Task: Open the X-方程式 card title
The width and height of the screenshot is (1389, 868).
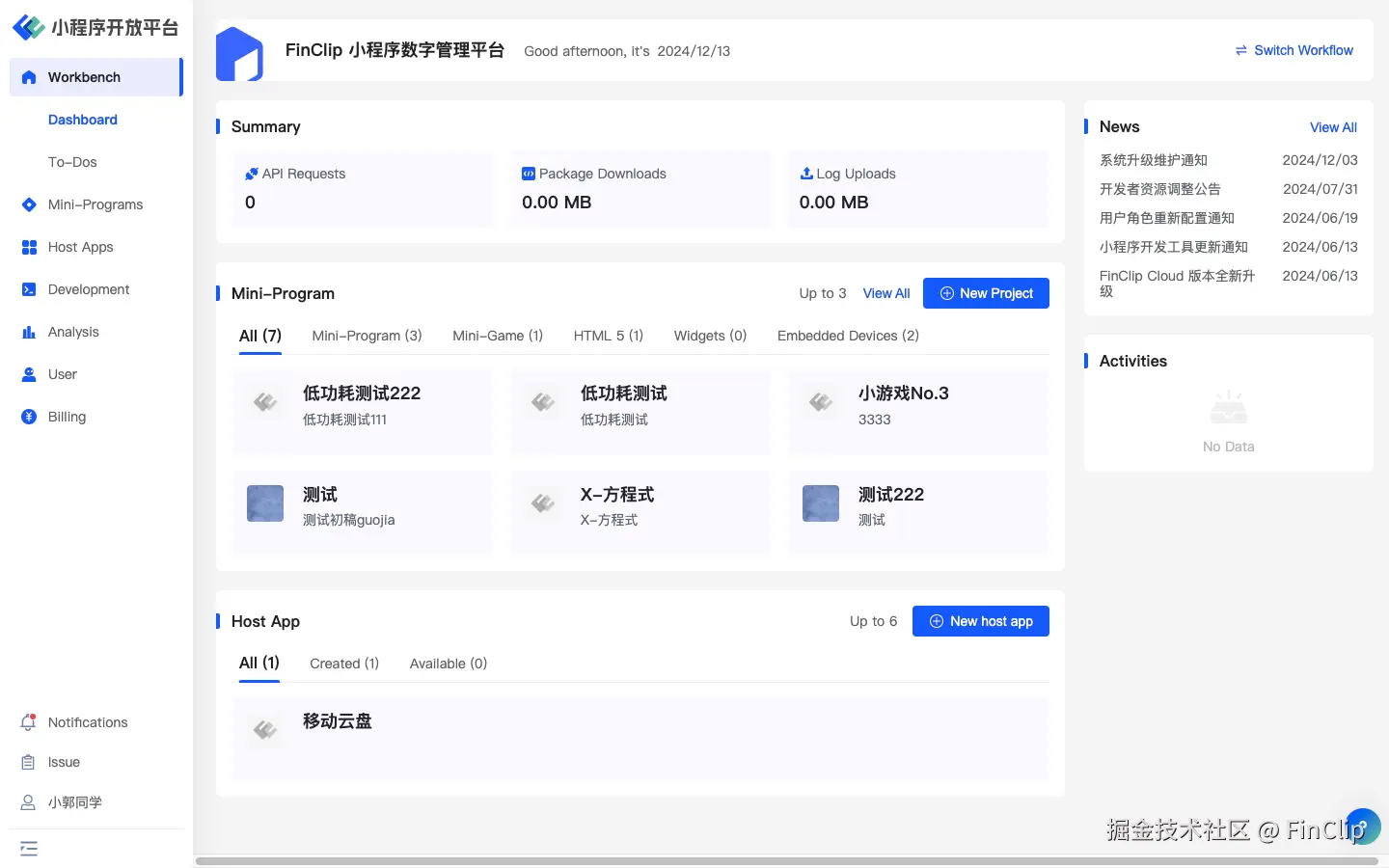Action: (617, 495)
